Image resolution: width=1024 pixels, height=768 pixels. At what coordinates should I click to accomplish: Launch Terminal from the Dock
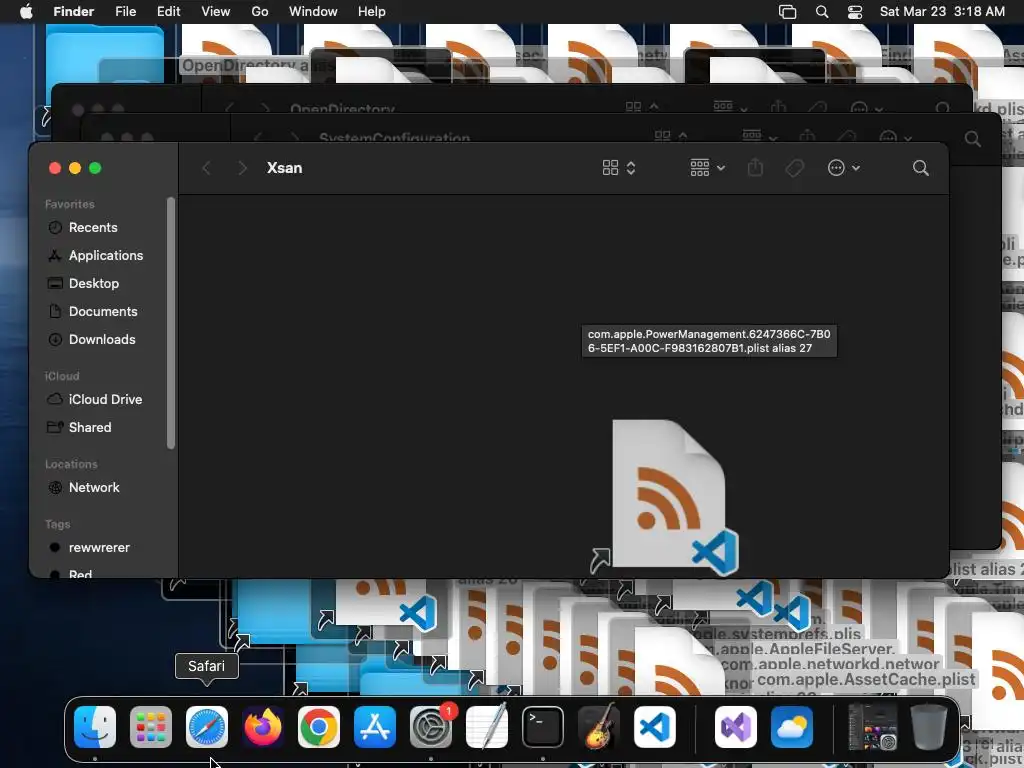pyautogui.click(x=543, y=727)
